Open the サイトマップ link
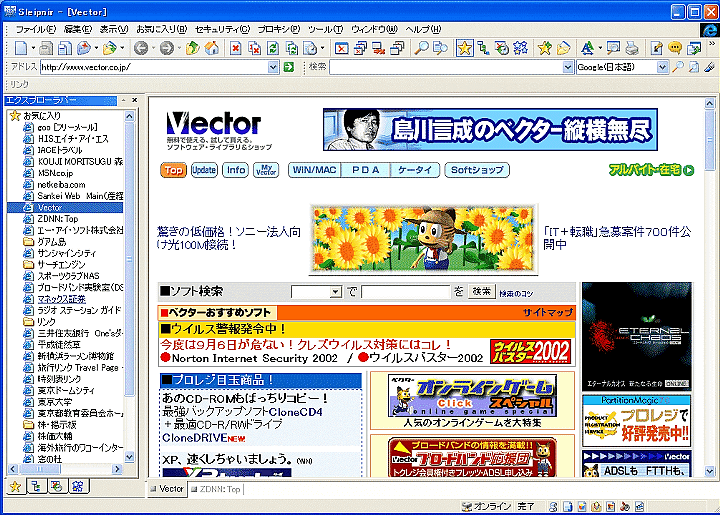 [x=548, y=313]
